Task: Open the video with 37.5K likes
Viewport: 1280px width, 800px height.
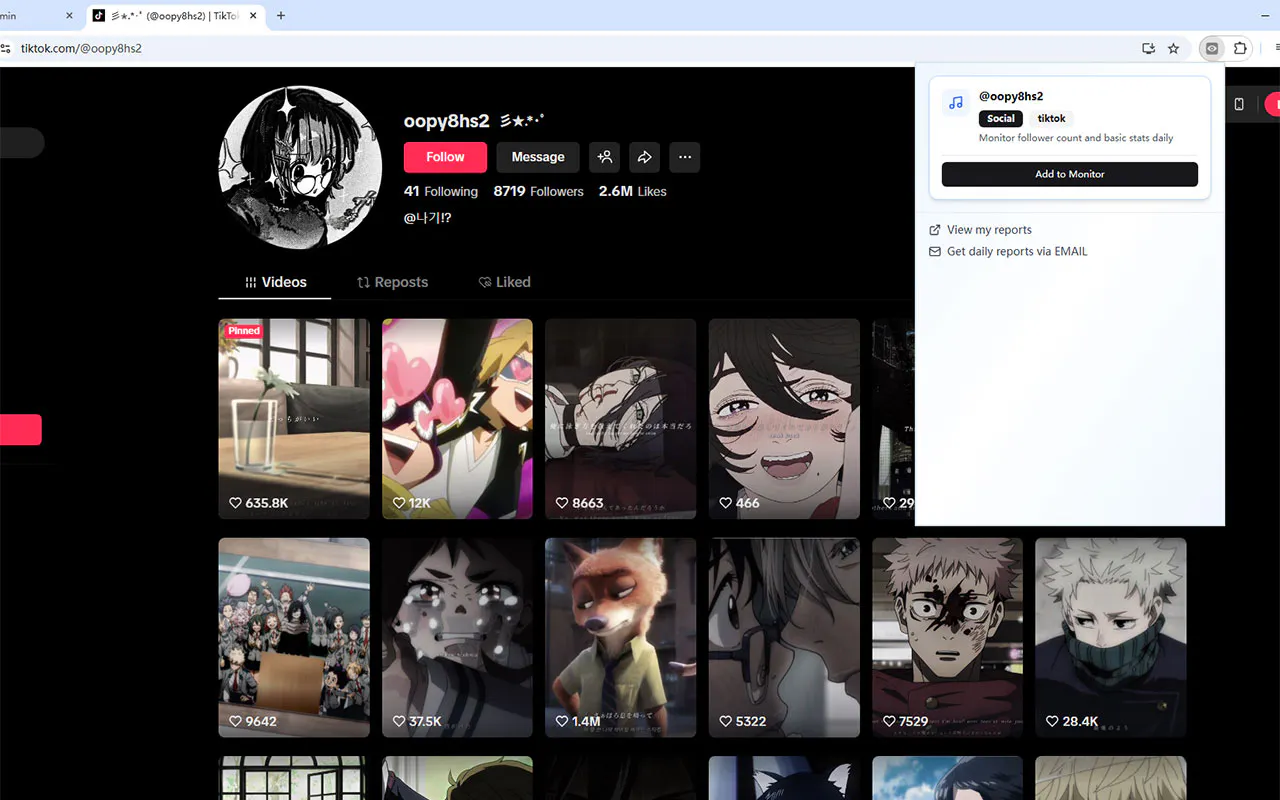Action: coord(457,638)
